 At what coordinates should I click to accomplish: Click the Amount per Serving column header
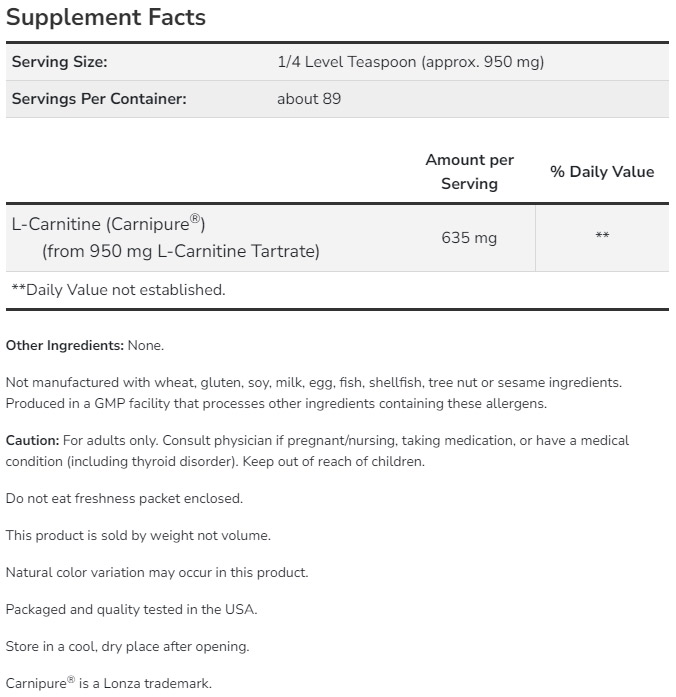tap(469, 171)
